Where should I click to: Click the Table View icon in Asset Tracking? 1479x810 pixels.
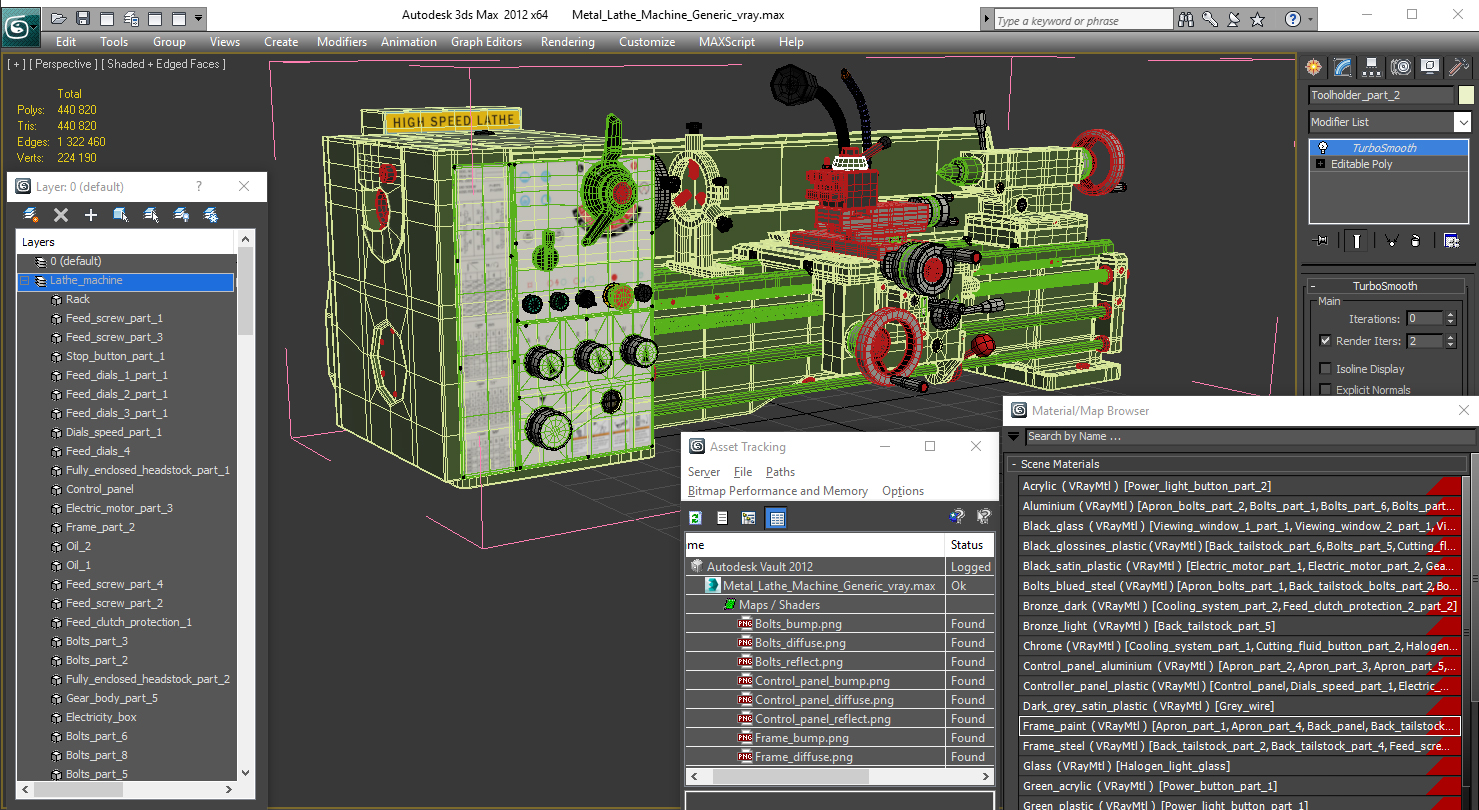click(x=776, y=517)
